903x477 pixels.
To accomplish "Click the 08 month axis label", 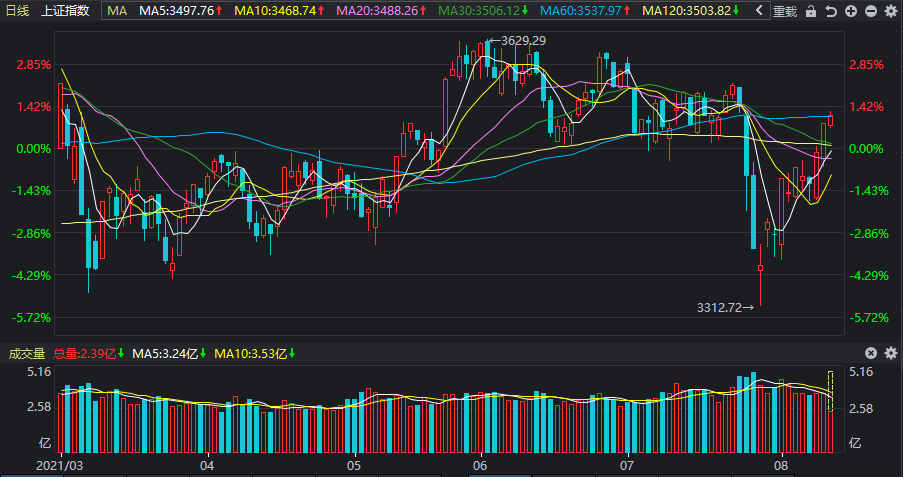I will [x=781, y=465].
